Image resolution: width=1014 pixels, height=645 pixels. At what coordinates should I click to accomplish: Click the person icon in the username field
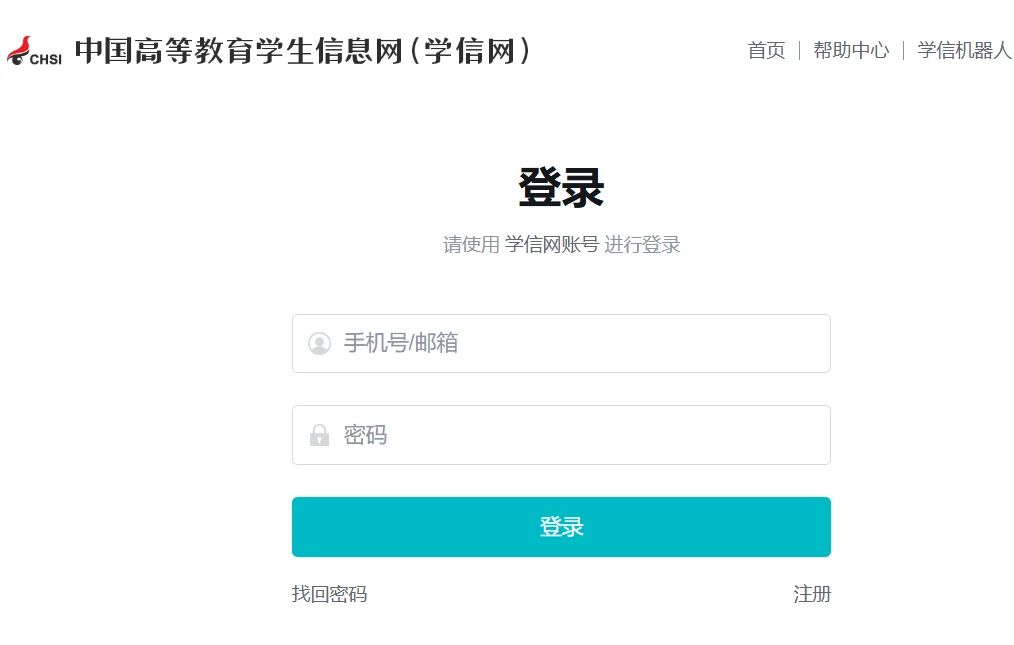click(318, 343)
